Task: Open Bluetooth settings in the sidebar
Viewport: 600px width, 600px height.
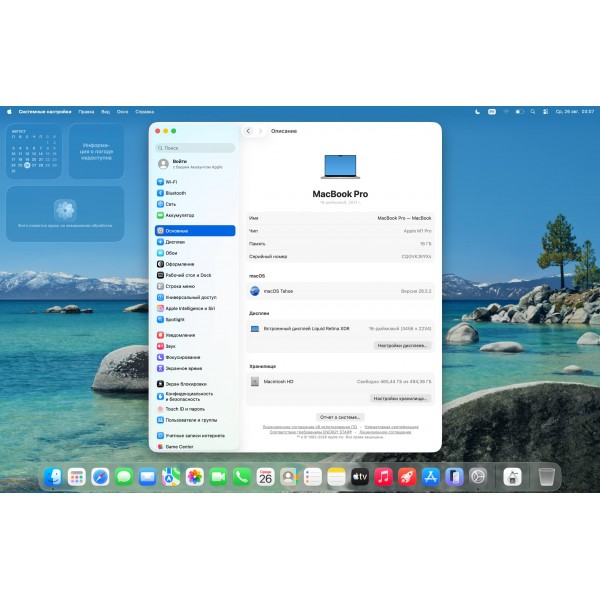Action: coord(195,193)
